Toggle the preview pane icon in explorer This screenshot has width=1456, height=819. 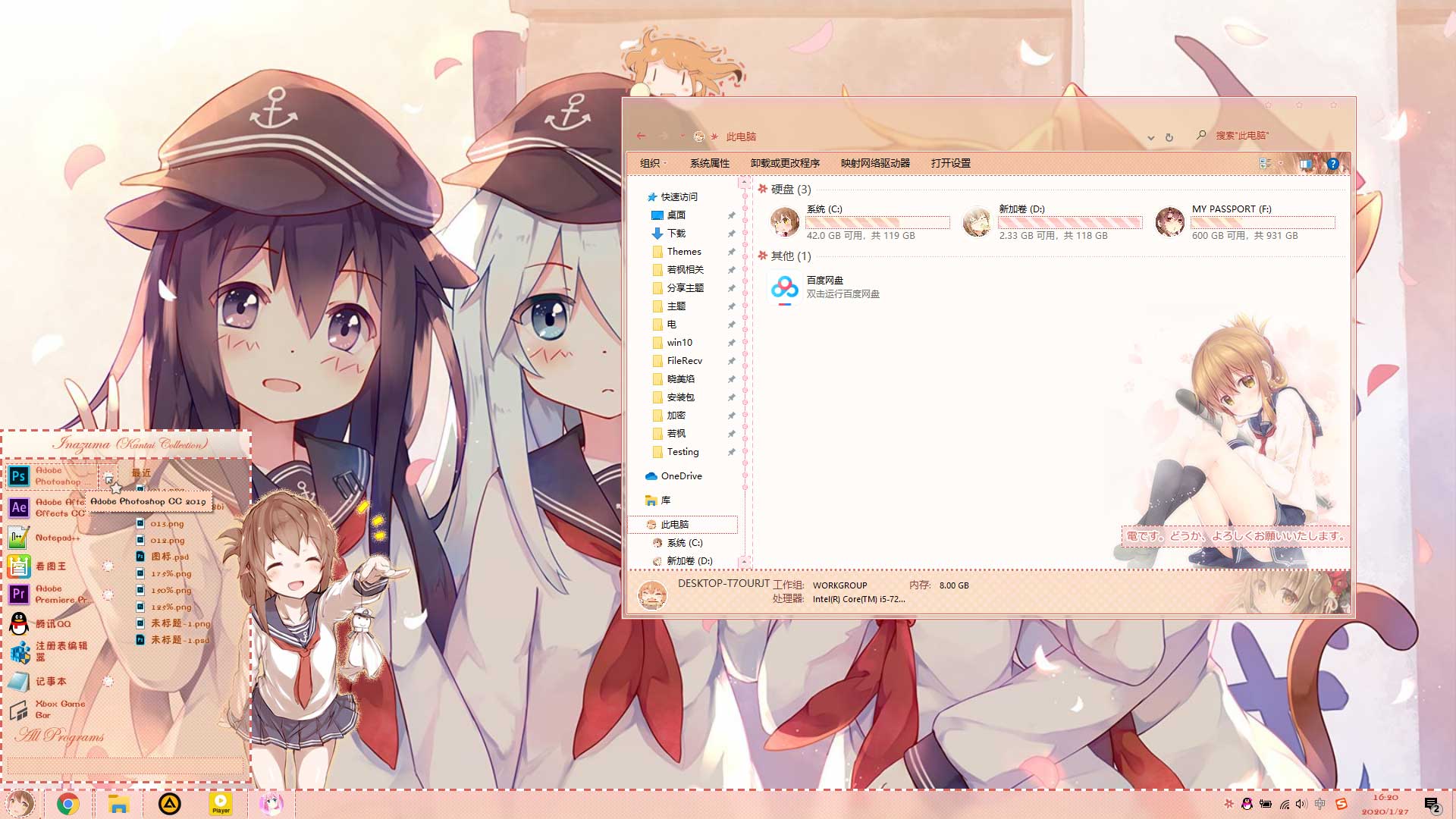tap(1305, 163)
